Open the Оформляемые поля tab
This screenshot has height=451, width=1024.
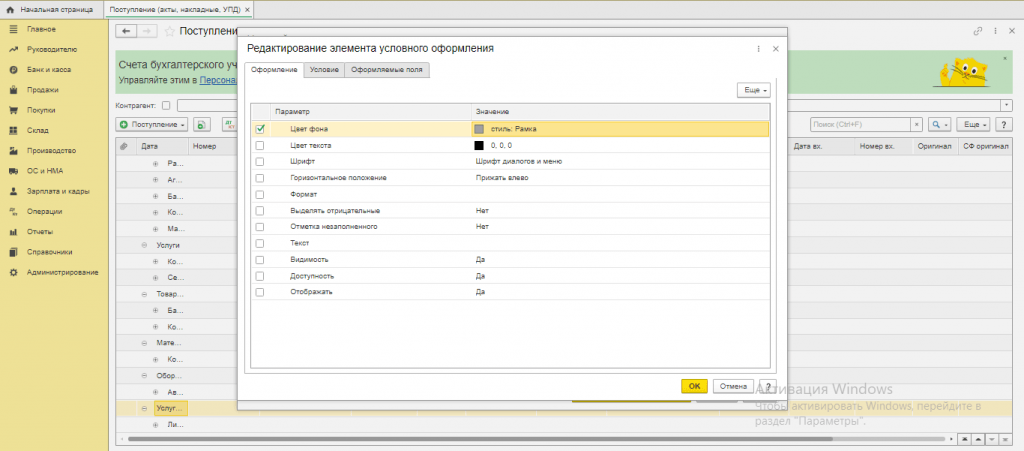[x=388, y=70]
